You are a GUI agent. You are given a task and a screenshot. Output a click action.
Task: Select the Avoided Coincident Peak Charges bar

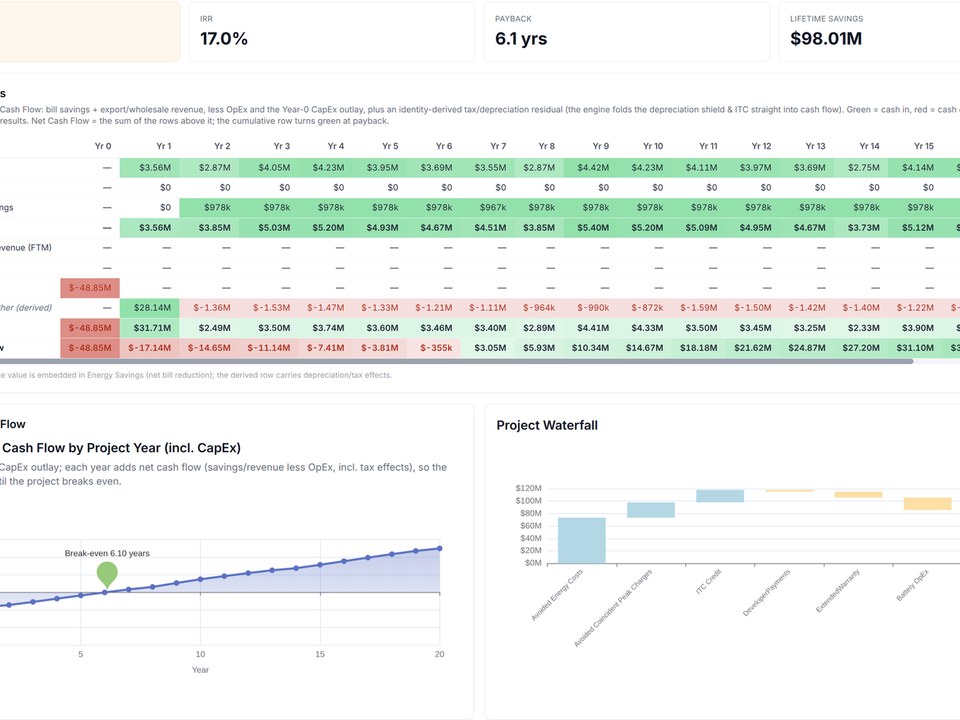pos(651,510)
